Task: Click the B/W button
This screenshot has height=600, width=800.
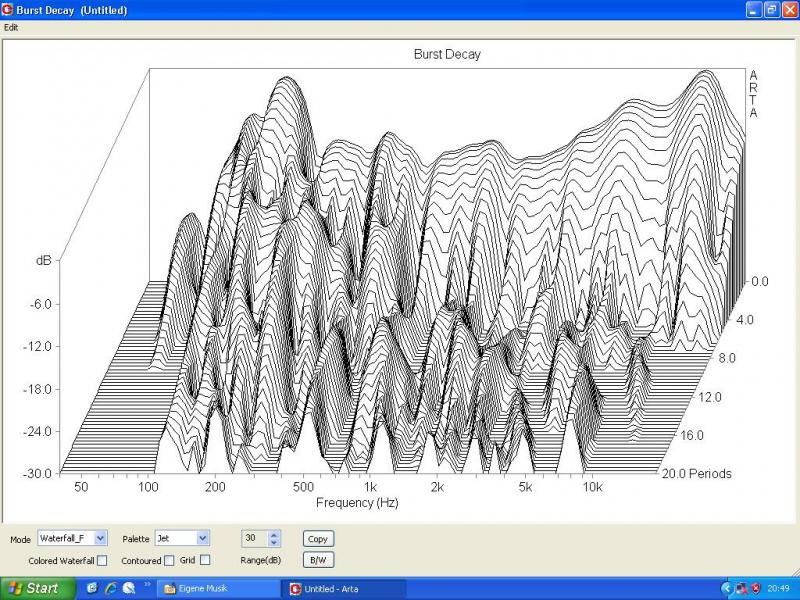Action: [317, 561]
